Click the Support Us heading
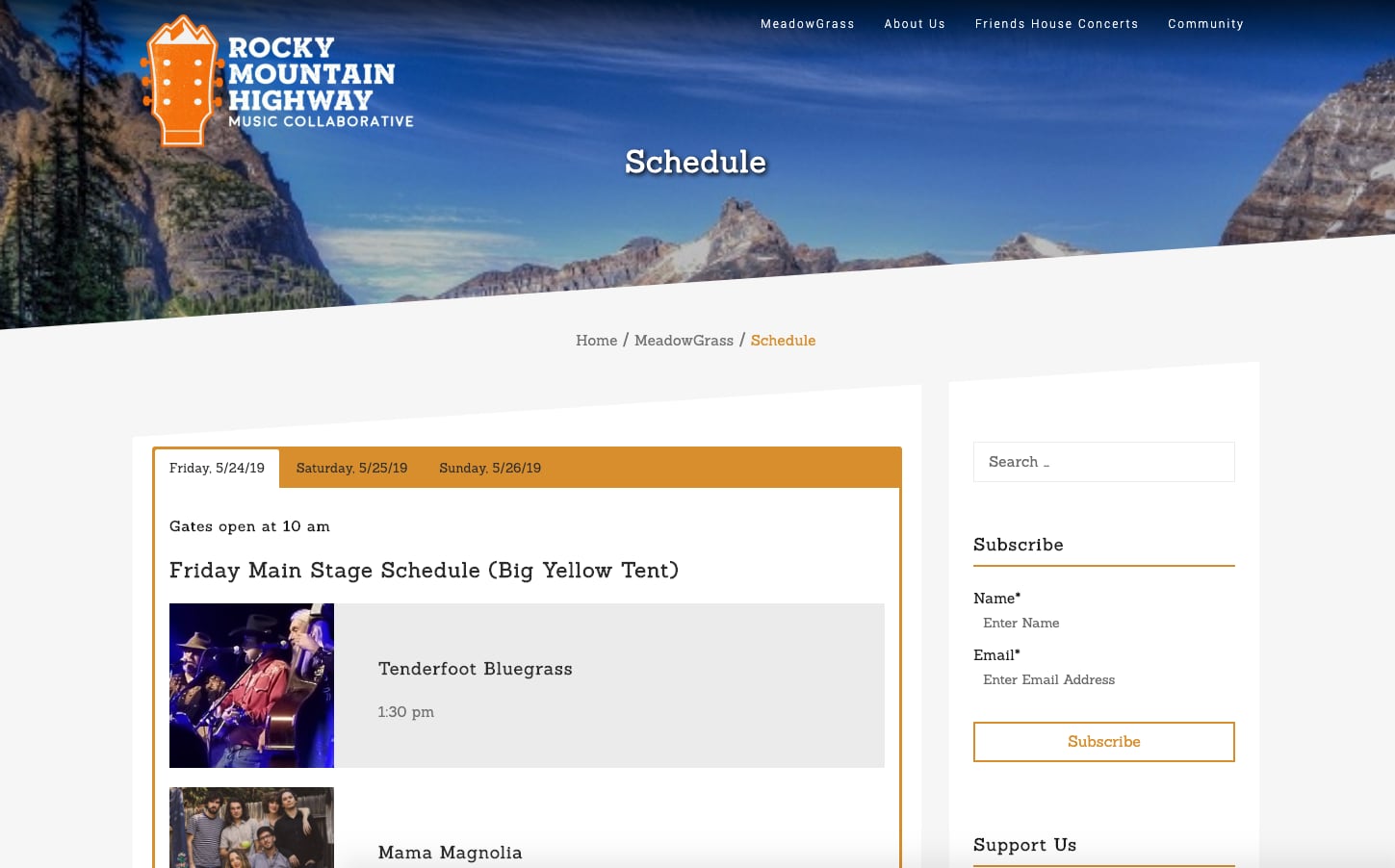1395x868 pixels. 1024,845
